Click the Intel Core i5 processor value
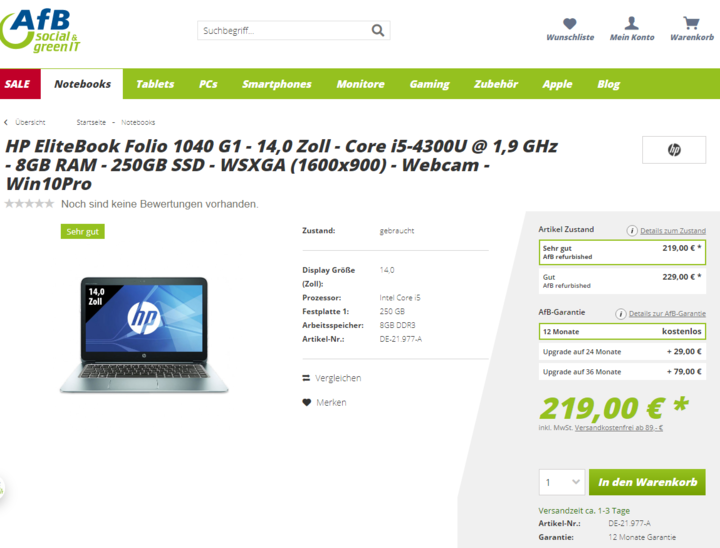720x548 pixels. [399, 298]
